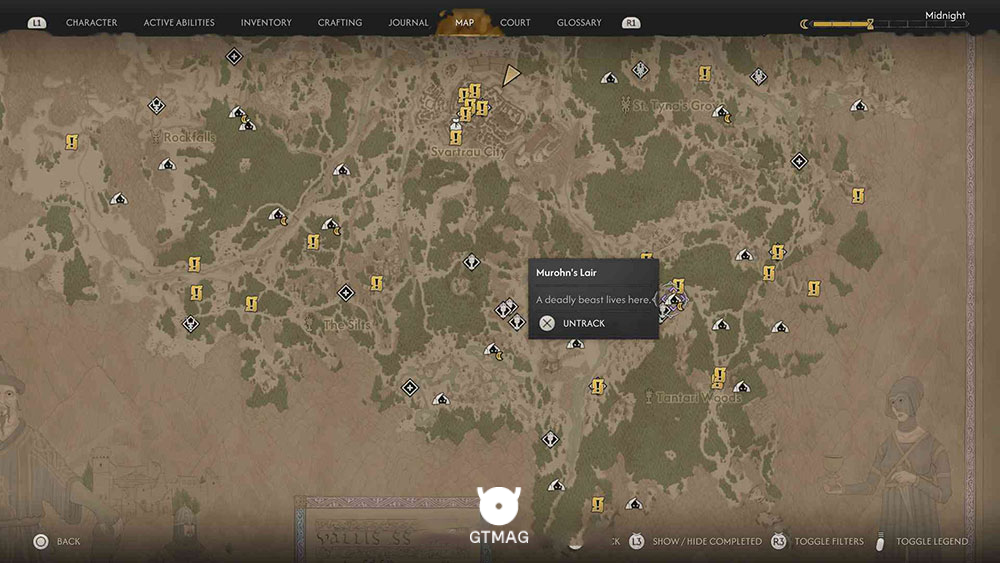
Task: Click the touchpad icon beside Toggle Legend
Action: (880, 541)
